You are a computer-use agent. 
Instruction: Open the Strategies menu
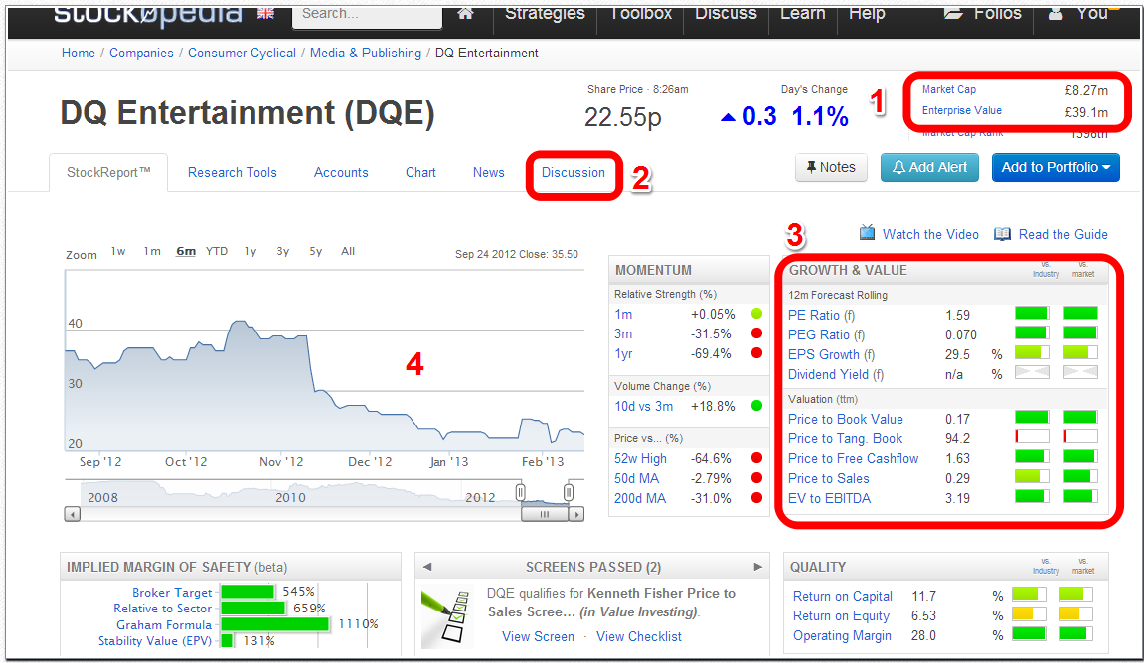pos(545,13)
